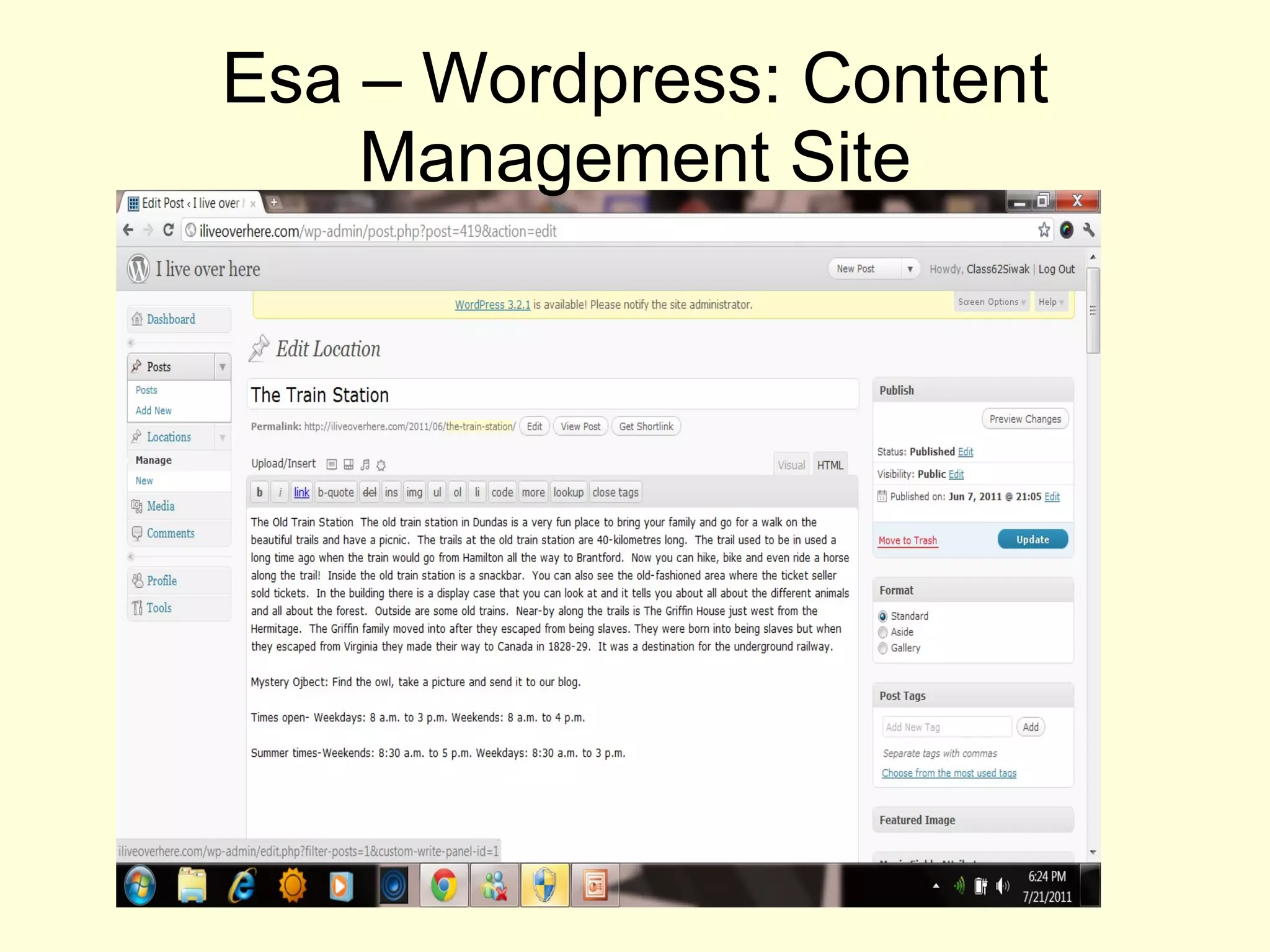Click the Add New Tag input field
Screen dimensions: 1270x952
[x=947, y=727]
